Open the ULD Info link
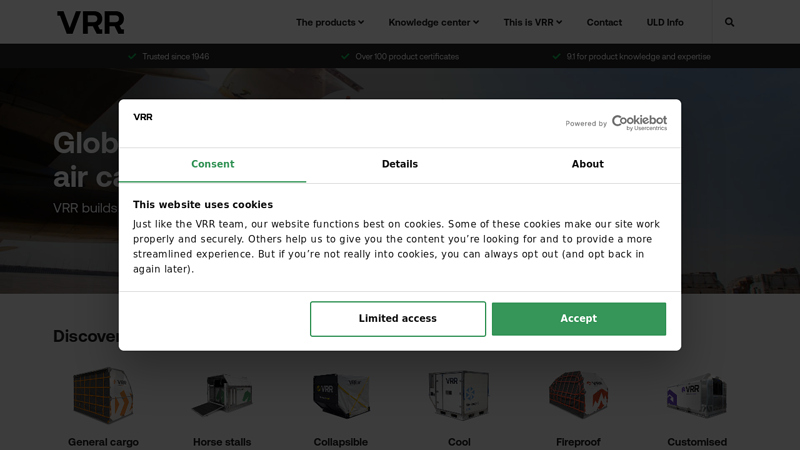The height and width of the screenshot is (450, 800). click(x=665, y=22)
